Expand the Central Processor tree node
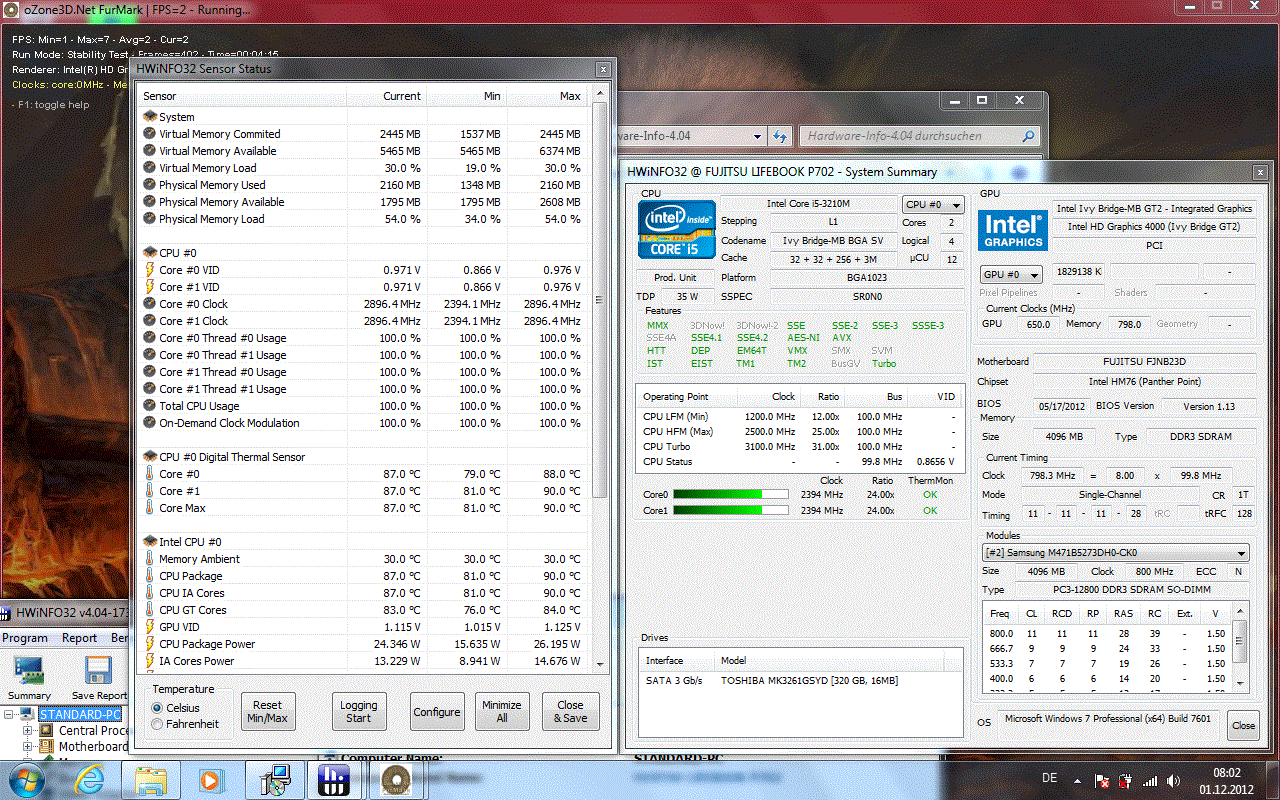Viewport: 1280px width, 800px height. pos(28,731)
